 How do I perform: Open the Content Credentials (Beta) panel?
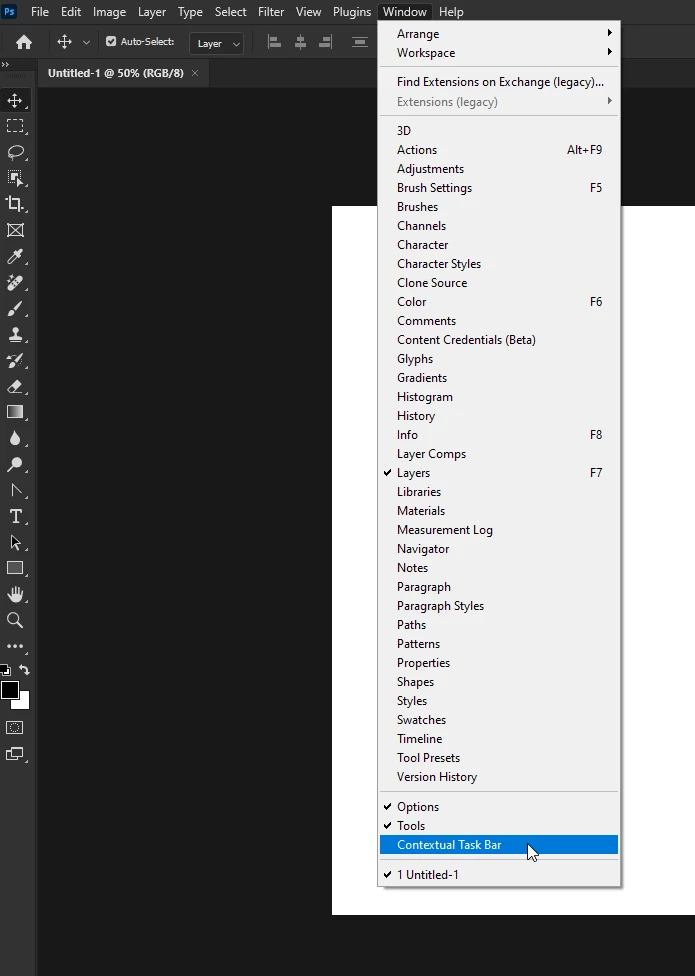[500, 340]
